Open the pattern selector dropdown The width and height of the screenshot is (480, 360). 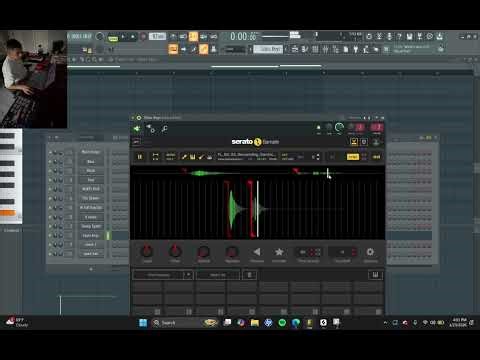pyautogui.click(x=268, y=49)
